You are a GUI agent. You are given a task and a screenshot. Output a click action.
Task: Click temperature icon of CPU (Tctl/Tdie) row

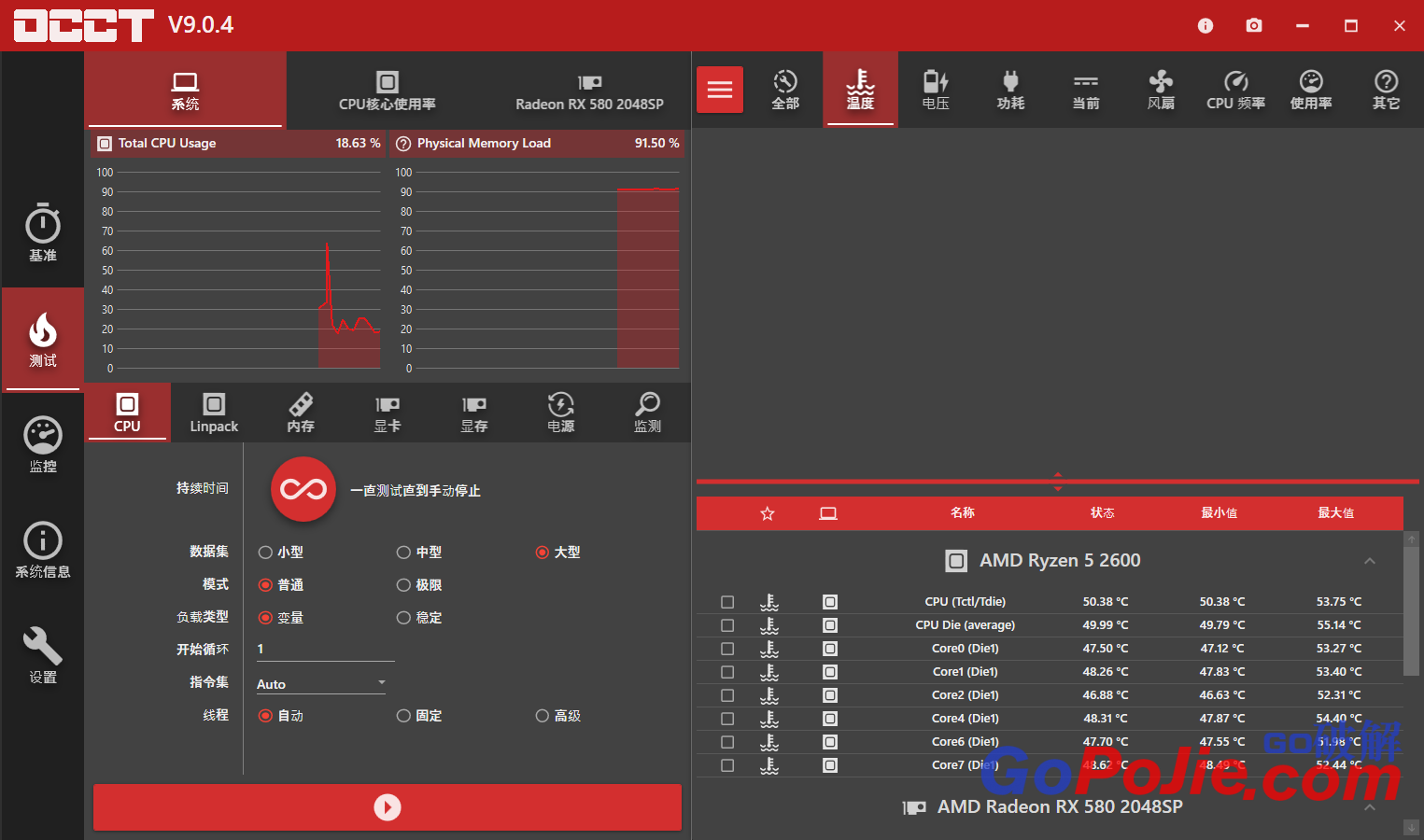point(769,602)
